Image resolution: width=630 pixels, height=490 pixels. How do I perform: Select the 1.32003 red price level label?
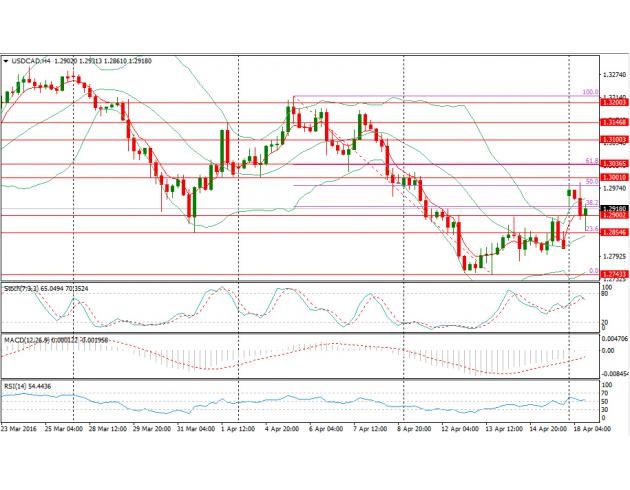614,102
